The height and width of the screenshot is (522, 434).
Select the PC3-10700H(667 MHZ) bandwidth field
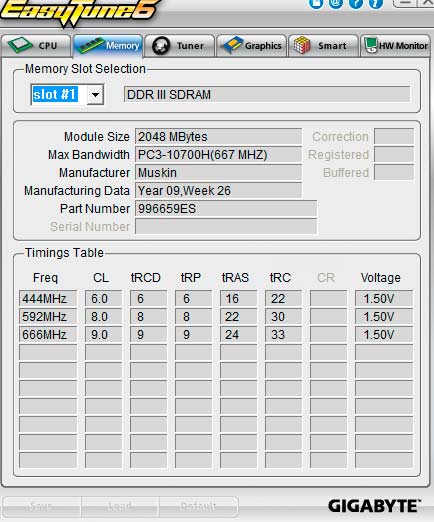pyautogui.click(x=218, y=155)
